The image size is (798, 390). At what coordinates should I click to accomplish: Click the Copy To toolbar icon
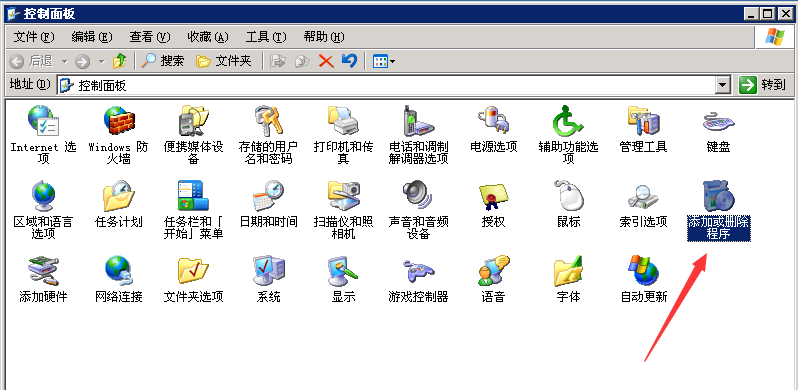[x=303, y=62]
